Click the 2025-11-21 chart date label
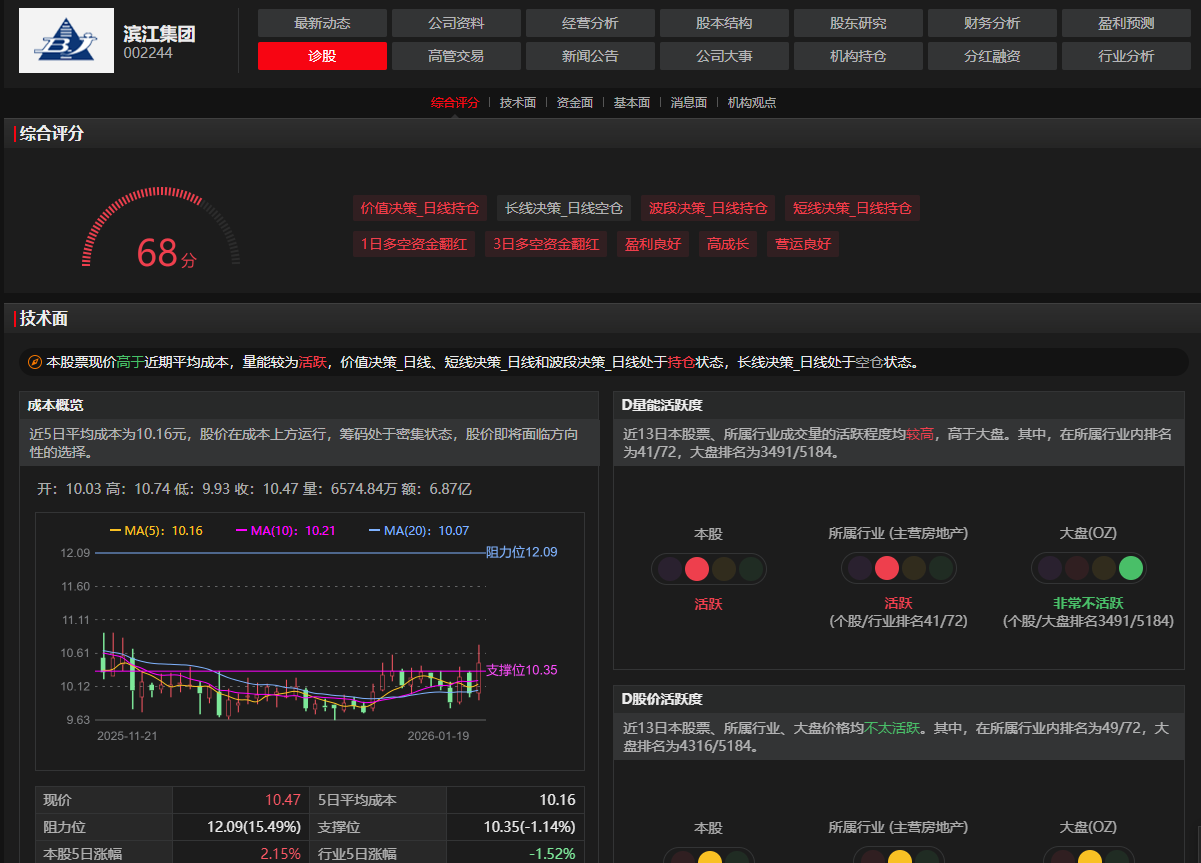The image size is (1201, 863). pyautogui.click(x=127, y=736)
